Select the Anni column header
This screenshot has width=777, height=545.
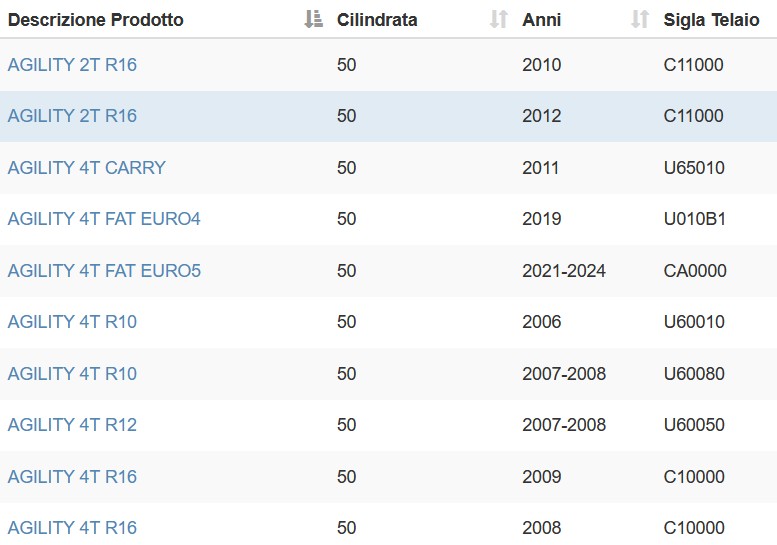(542, 20)
